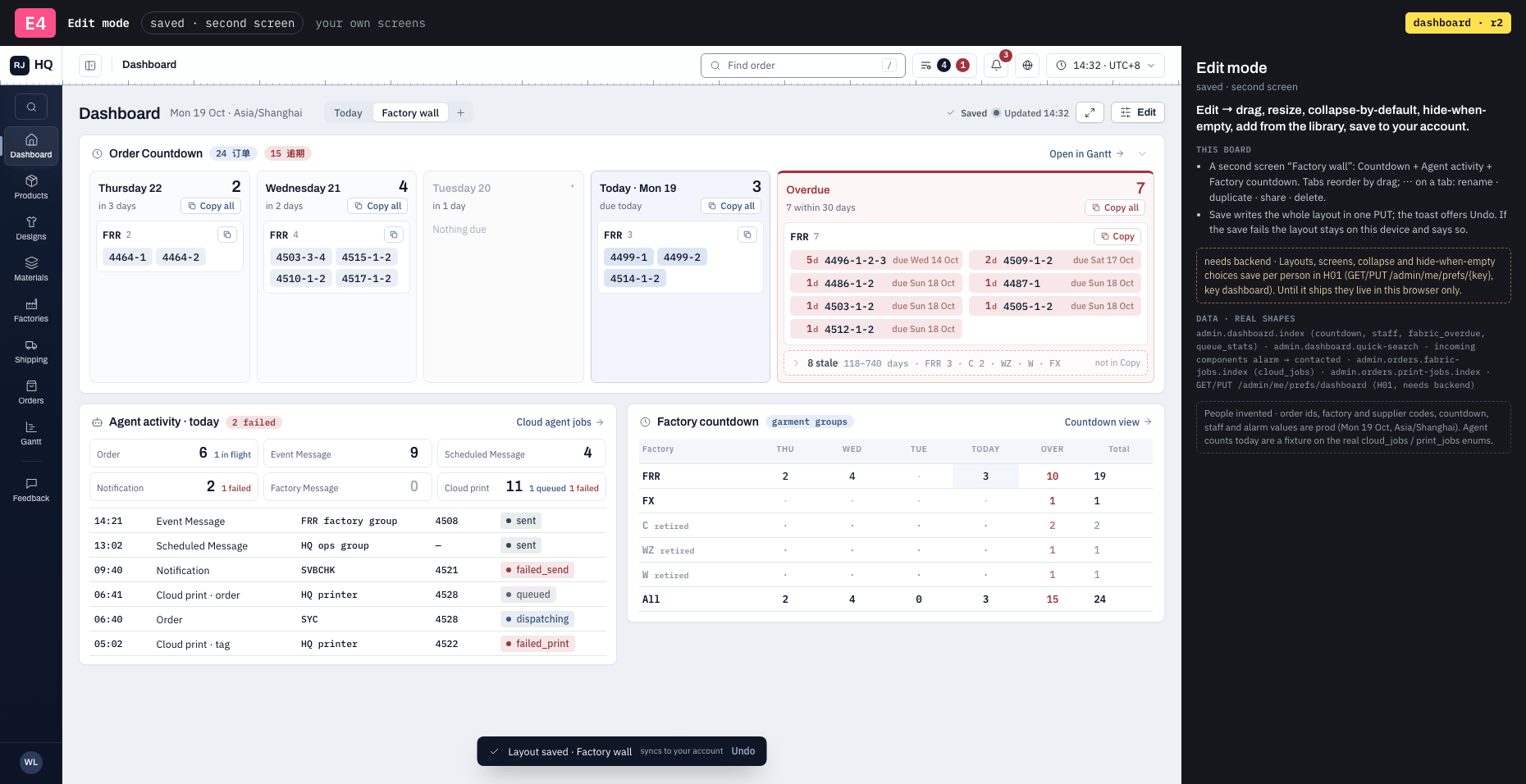
Task: Click the globe language icon
Action: (x=1027, y=66)
